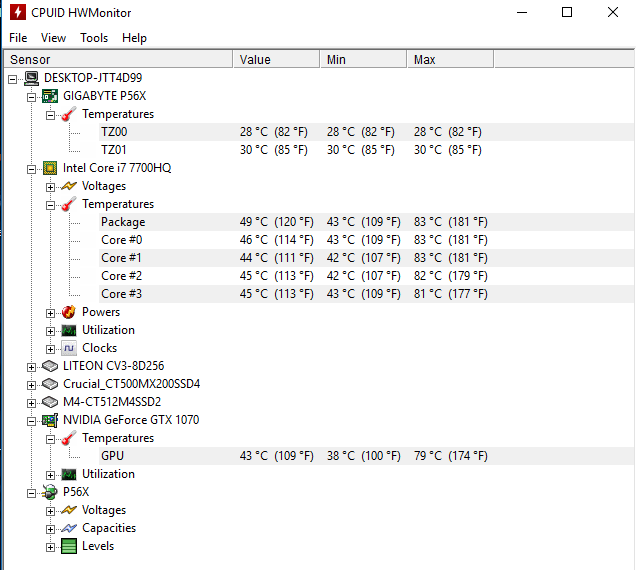Click the M4-CT512M4SSD2 drive icon
The height and width of the screenshot is (570, 636).
pos(50,402)
